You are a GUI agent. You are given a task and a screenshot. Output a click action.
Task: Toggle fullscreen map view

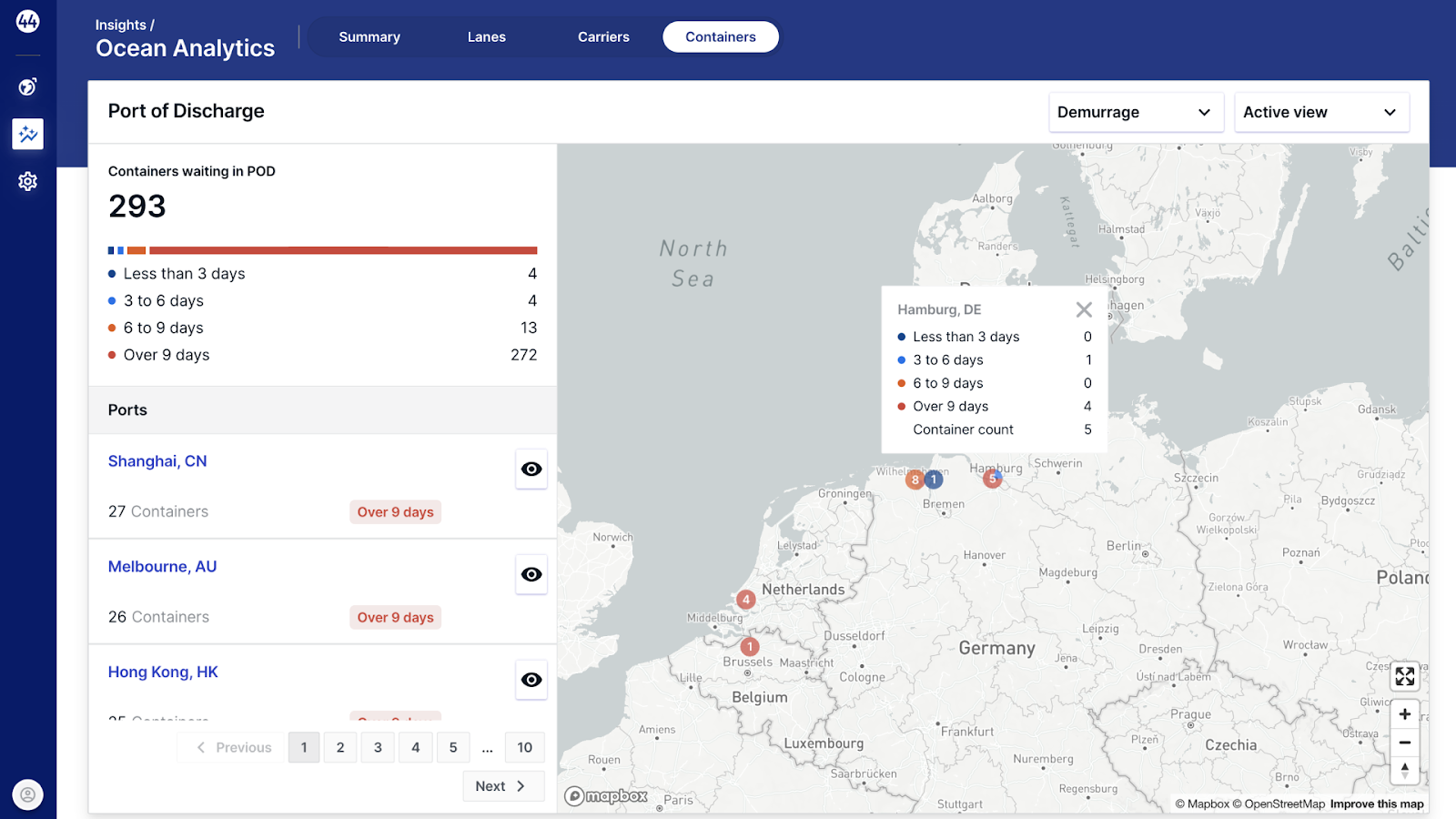1405,676
